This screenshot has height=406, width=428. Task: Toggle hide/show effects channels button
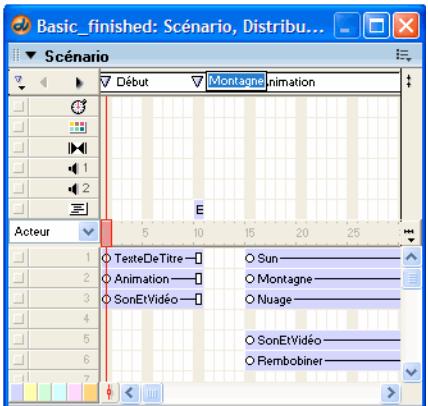click(x=409, y=81)
